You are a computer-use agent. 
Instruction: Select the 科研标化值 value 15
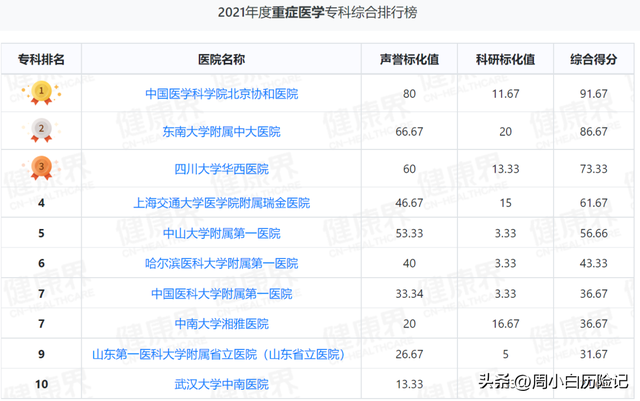click(x=505, y=203)
